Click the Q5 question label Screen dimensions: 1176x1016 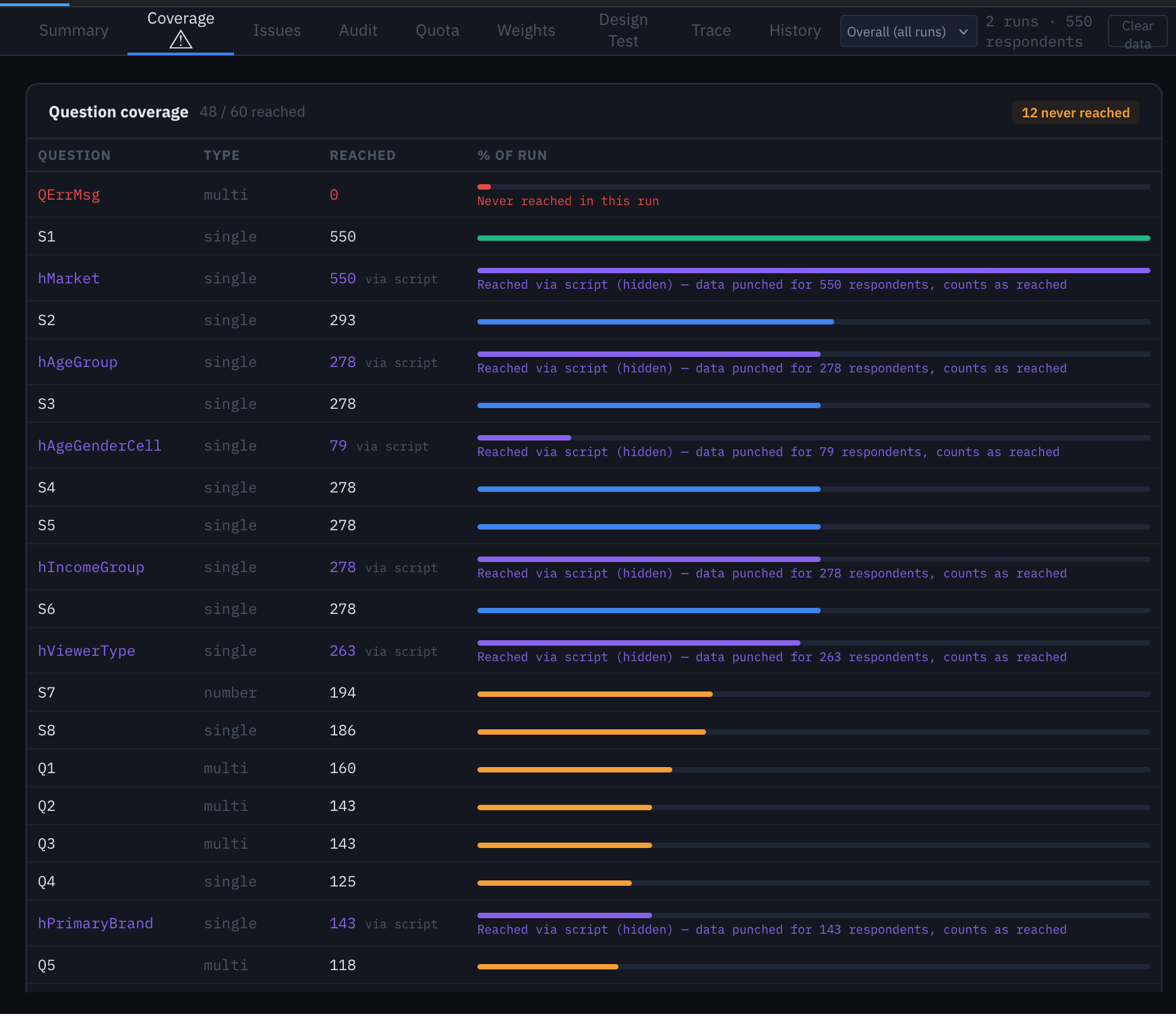coord(47,965)
